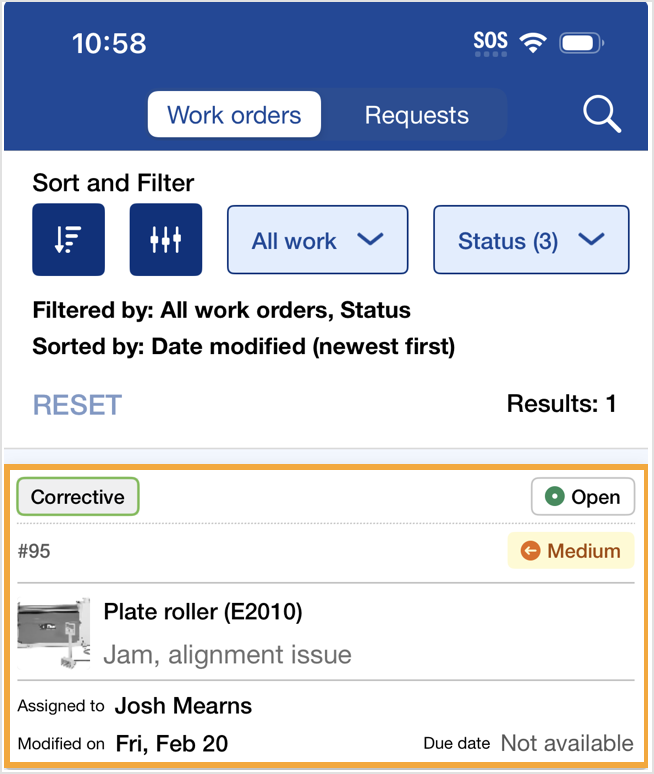Select the Work orders tab
Screen dimensions: 654x774
pyautogui.click(x=234, y=115)
